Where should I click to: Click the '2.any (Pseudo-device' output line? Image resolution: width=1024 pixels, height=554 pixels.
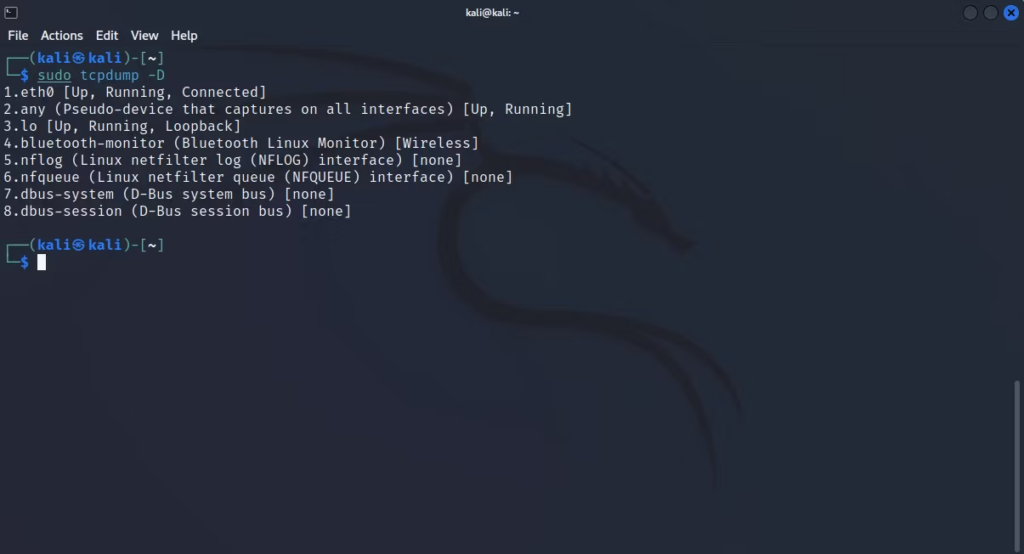tap(288, 109)
